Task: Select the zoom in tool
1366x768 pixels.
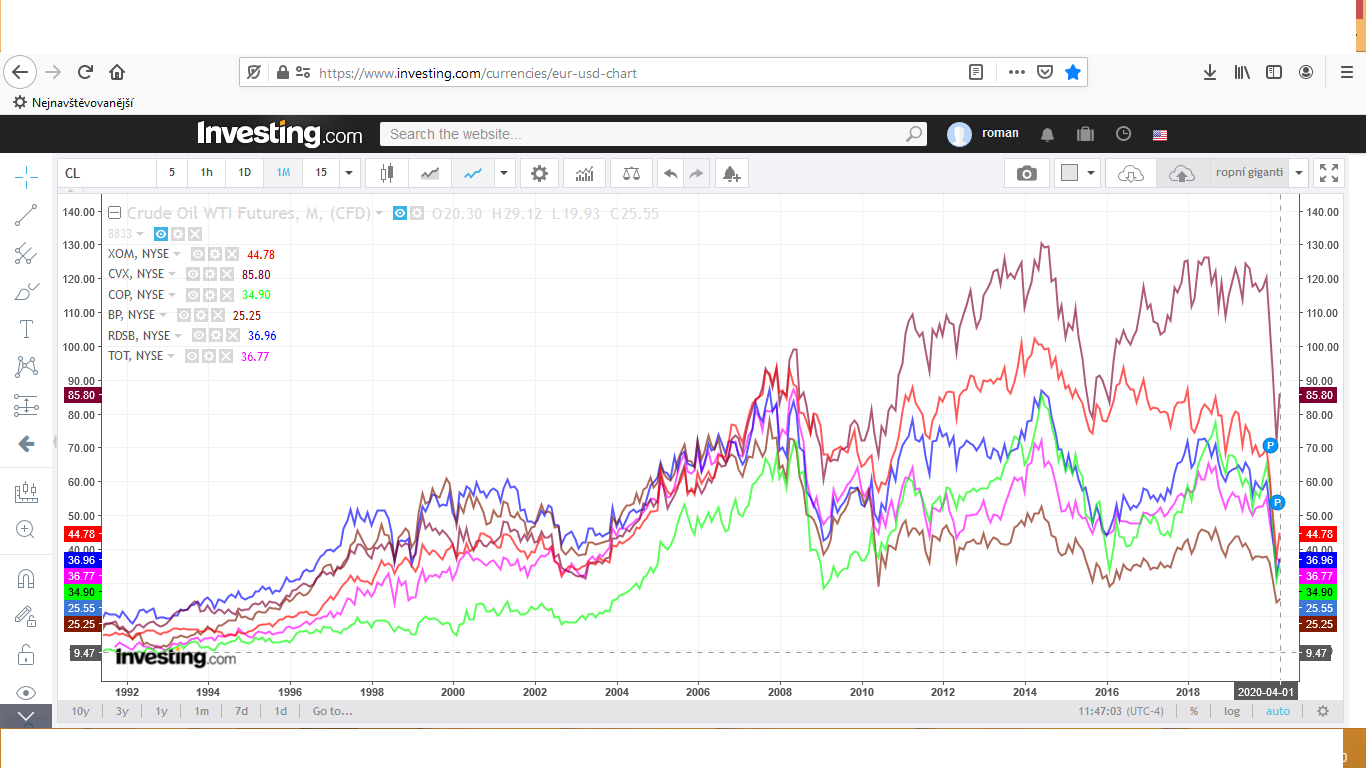Action: (x=26, y=530)
